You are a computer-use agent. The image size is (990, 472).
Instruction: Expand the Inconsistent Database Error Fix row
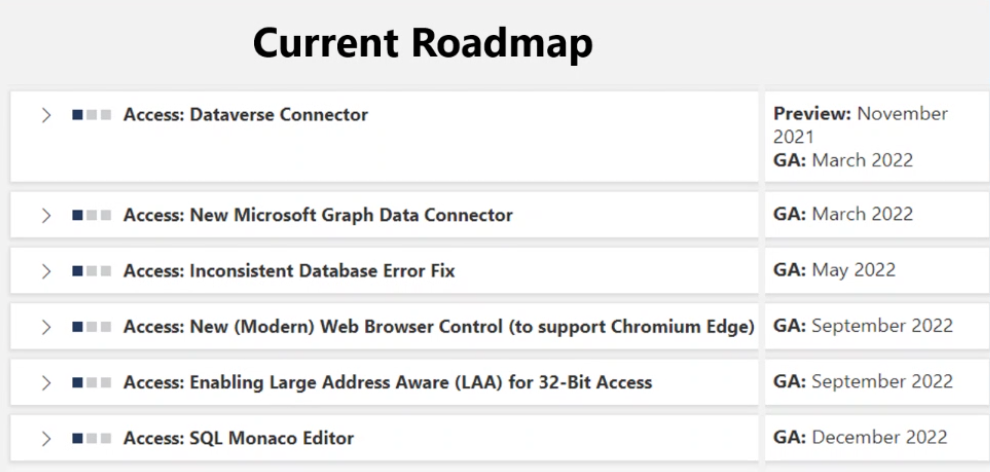46,271
